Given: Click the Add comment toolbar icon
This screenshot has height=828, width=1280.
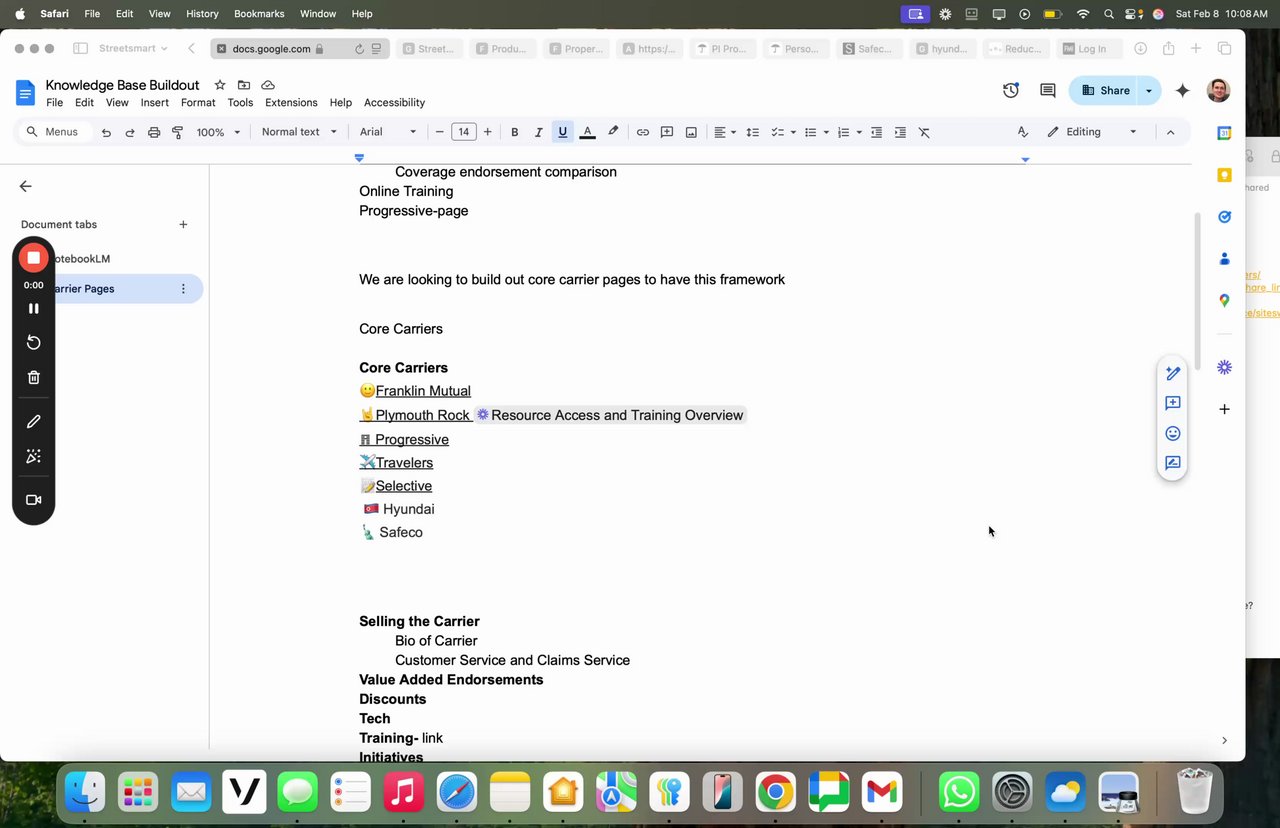Looking at the screenshot, I should [667, 132].
